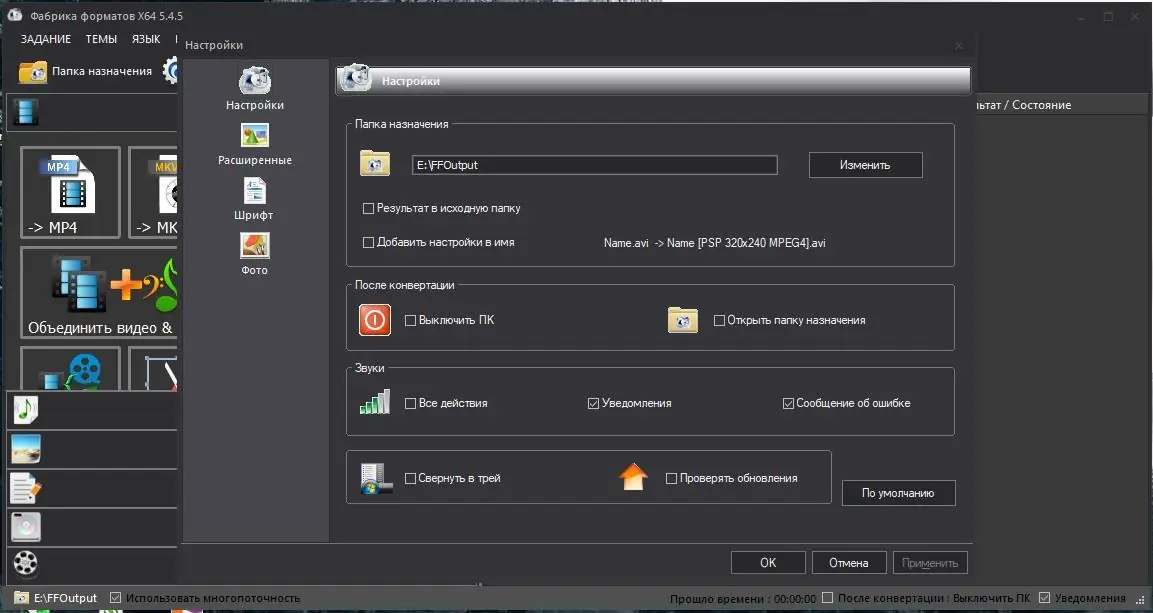This screenshot has width=1153, height=613.
Task: Expand the ROM device disc icon
Action: tap(26, 527)
